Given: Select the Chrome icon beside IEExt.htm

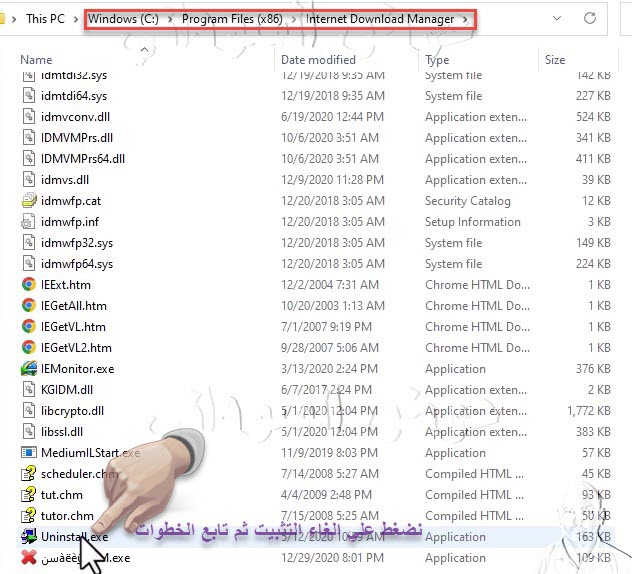Looking at the screenshot, I should (29, 285).
